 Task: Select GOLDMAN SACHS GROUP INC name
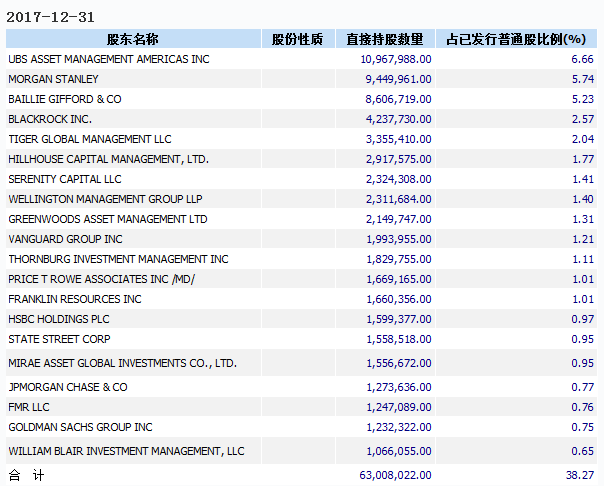(x=80, y=427)
